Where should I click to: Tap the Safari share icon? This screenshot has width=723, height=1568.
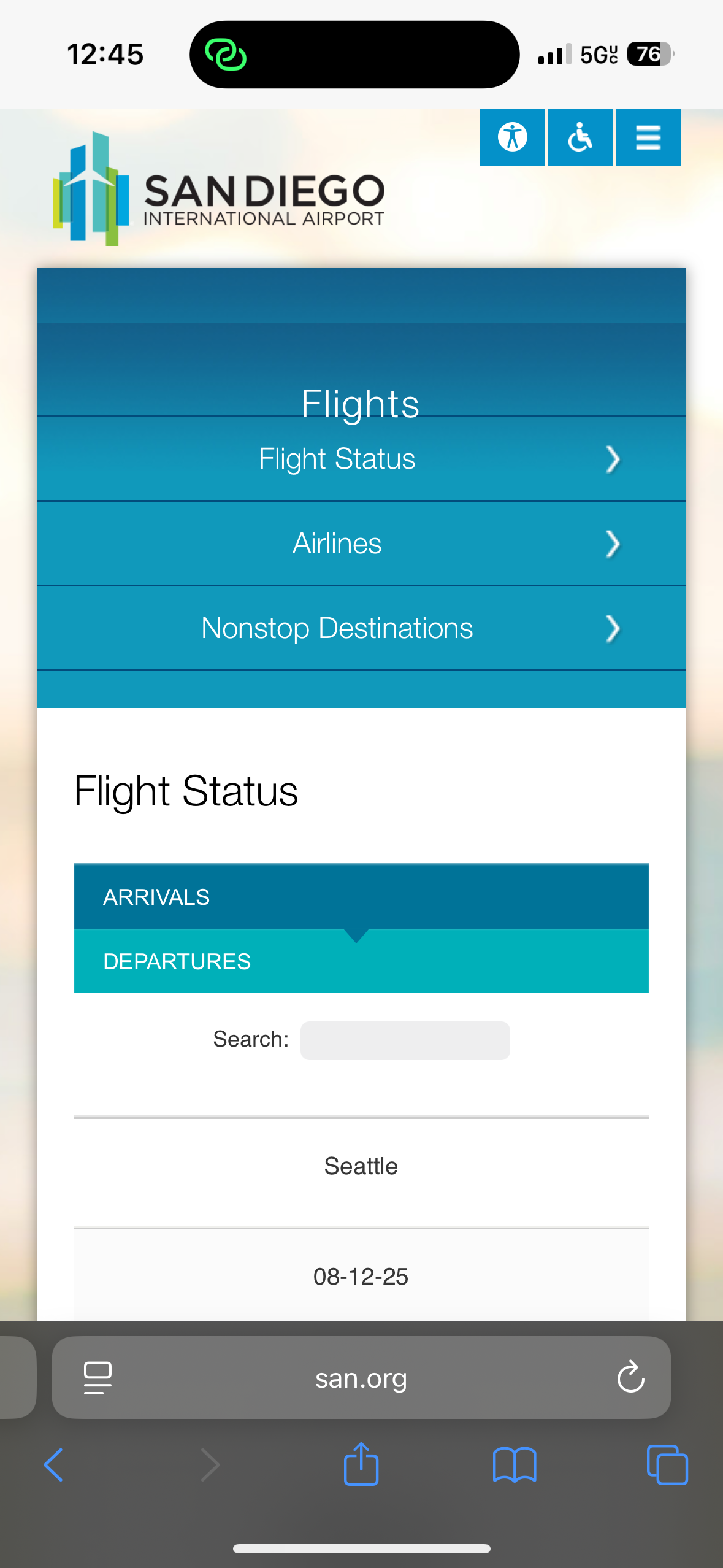(361, 1465)
